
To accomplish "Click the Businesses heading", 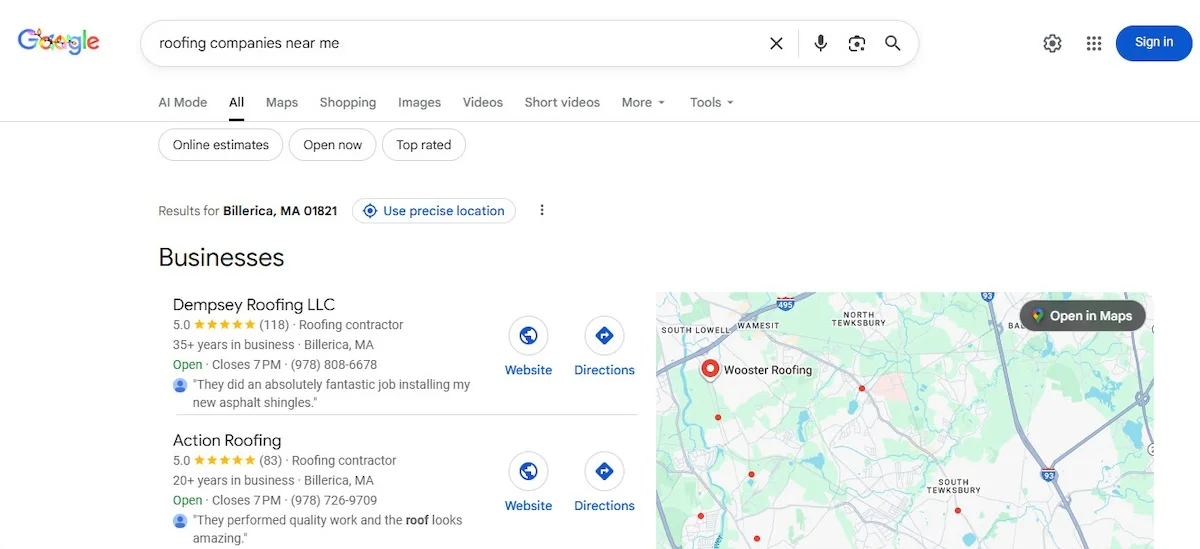I will [x=221, y=257].
